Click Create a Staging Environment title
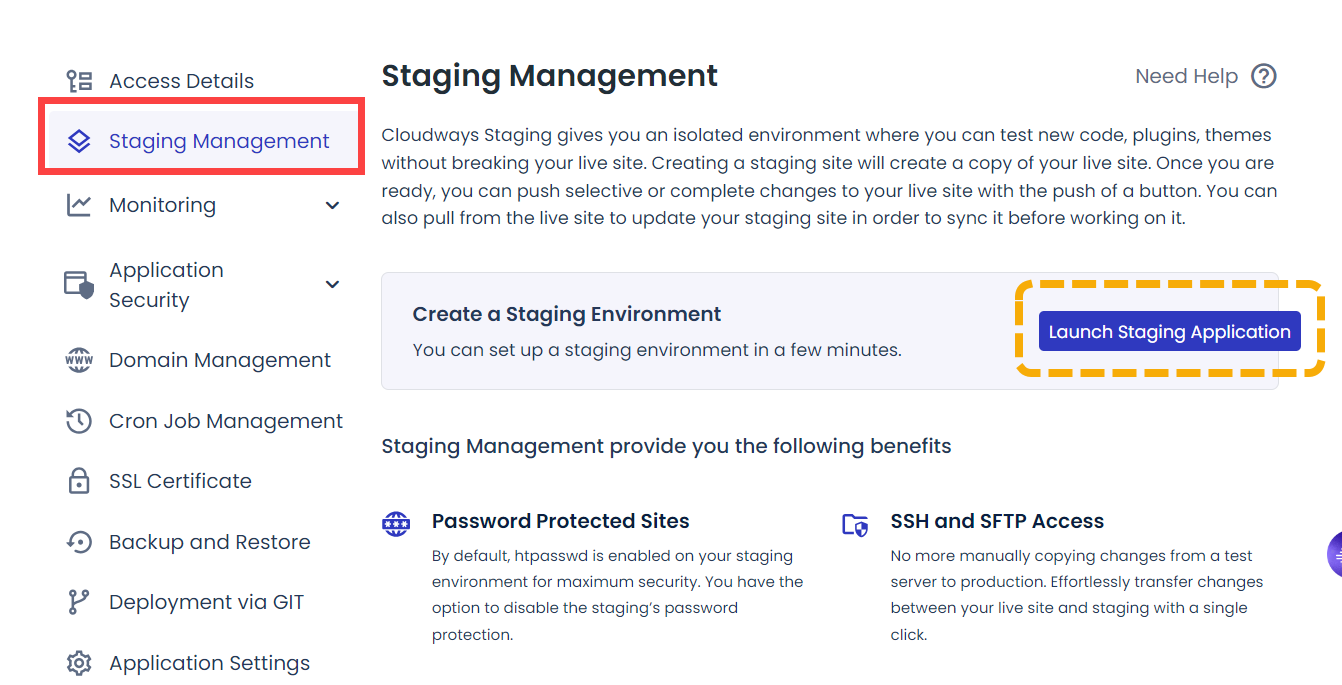This screenshot has height=685, width=1342. [x=567, y=314]
